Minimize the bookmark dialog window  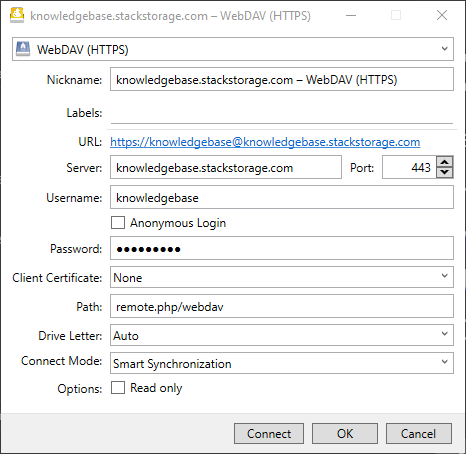click(x=351, y=15)
